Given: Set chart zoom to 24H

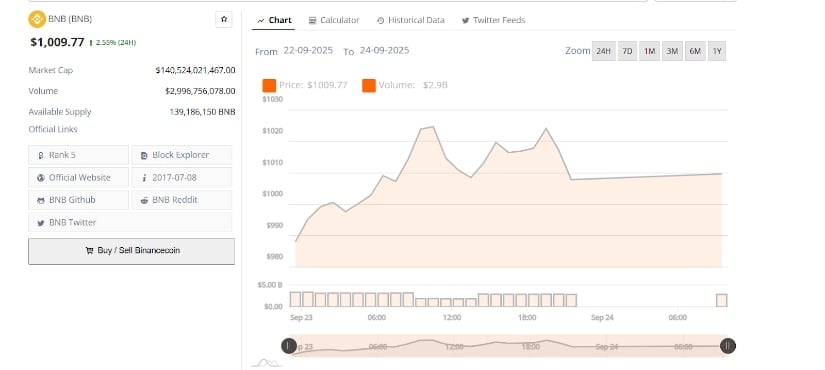Looking at the screenshot, I should coord(603,51).
